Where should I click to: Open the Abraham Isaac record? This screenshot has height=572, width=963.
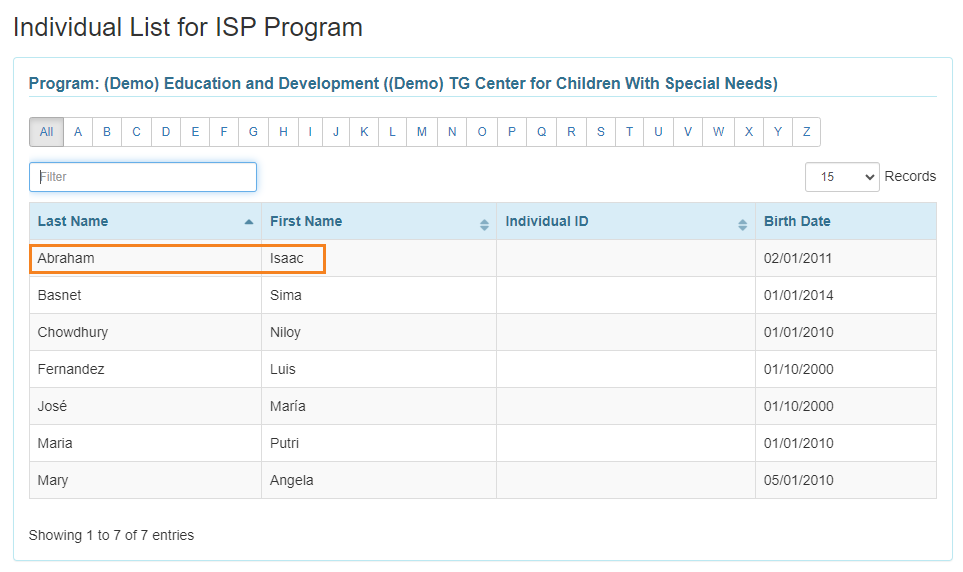tap(483, 258)
